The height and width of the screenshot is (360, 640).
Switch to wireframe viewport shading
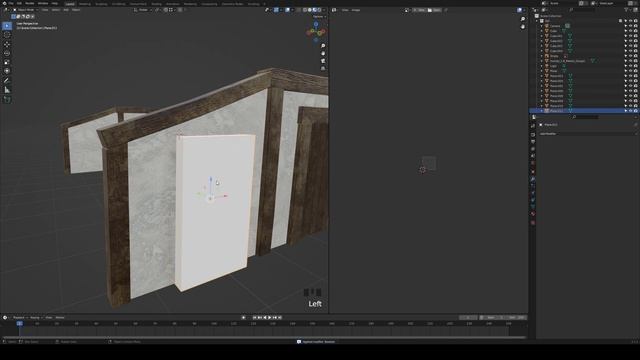pyautogui.click(x=305, y=10)
